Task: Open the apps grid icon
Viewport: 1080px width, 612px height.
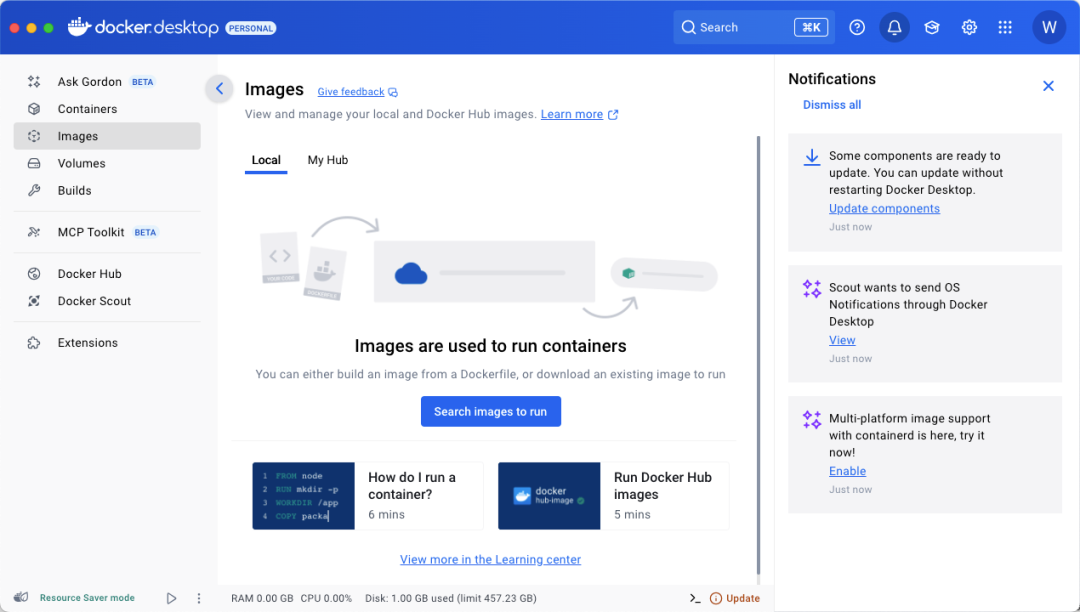Action: pyautogui.click(x=1005, y=28)
